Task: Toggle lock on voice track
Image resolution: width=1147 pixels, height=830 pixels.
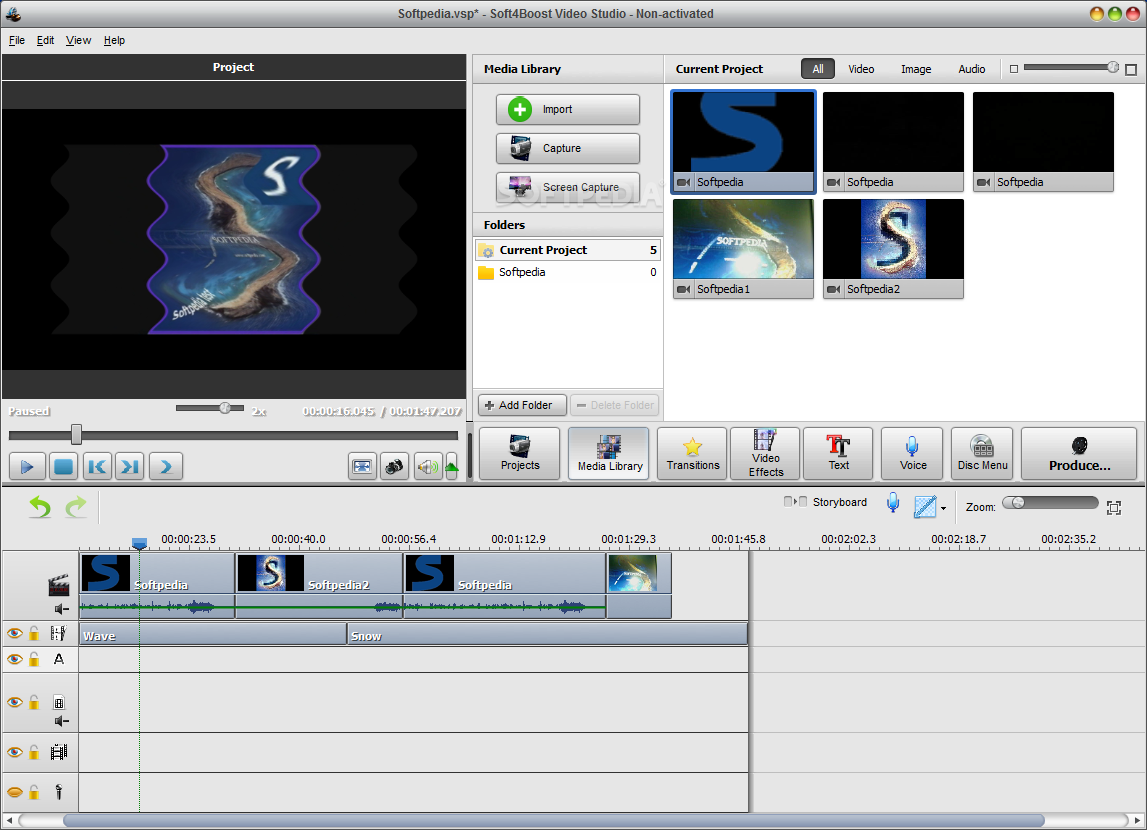Action: (34, 792)
